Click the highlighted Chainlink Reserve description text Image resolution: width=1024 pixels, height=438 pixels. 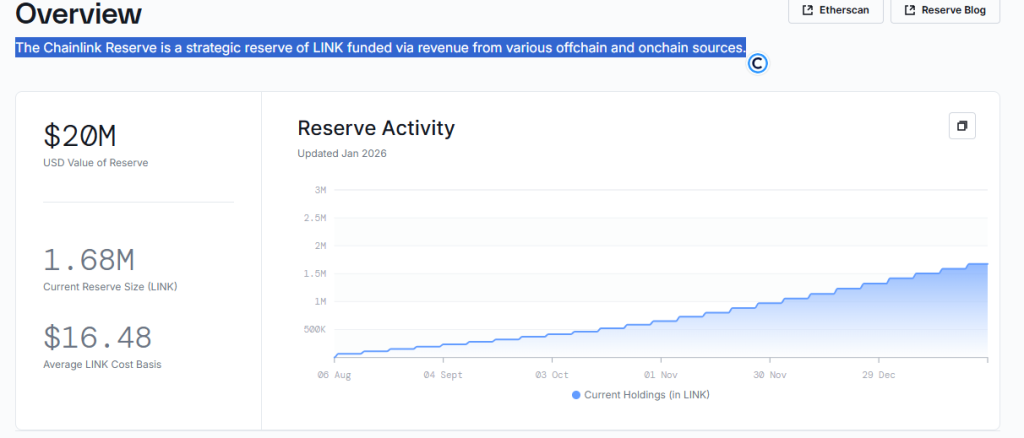click(x=380, y=47)
